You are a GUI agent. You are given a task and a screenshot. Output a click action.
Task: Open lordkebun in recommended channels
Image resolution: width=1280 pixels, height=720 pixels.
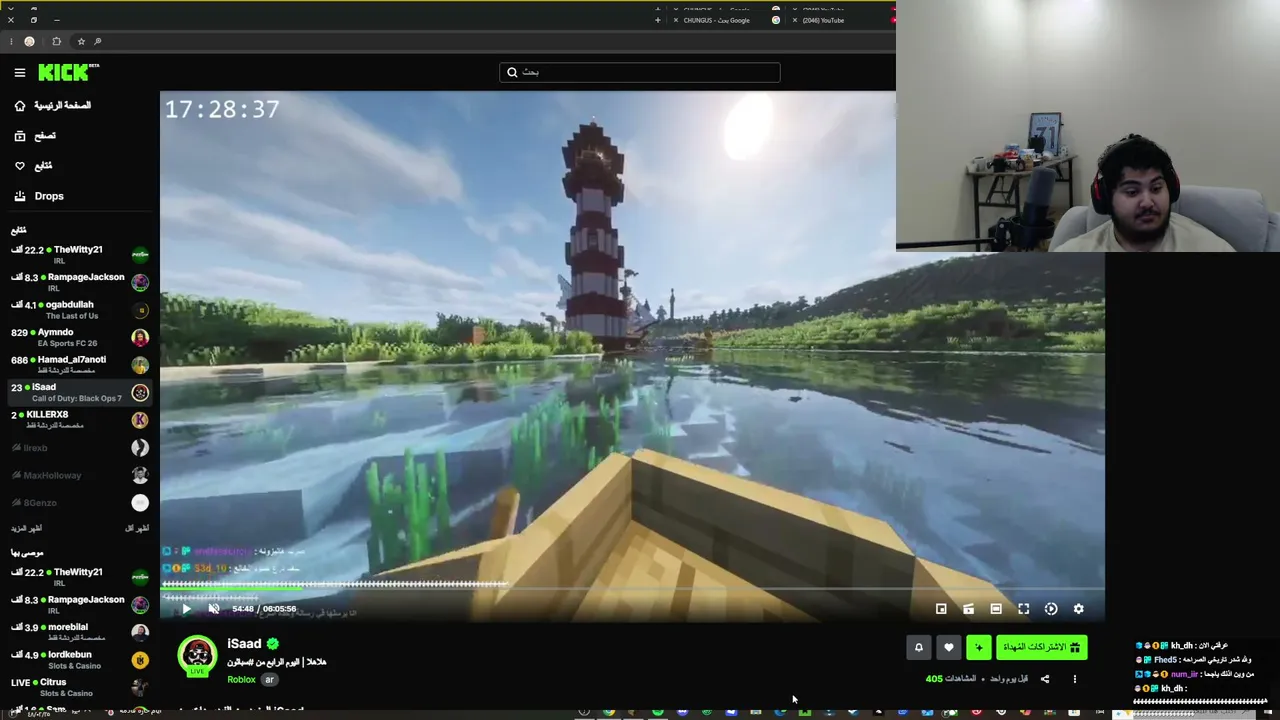pyautogui.click(x=78, y=660)
